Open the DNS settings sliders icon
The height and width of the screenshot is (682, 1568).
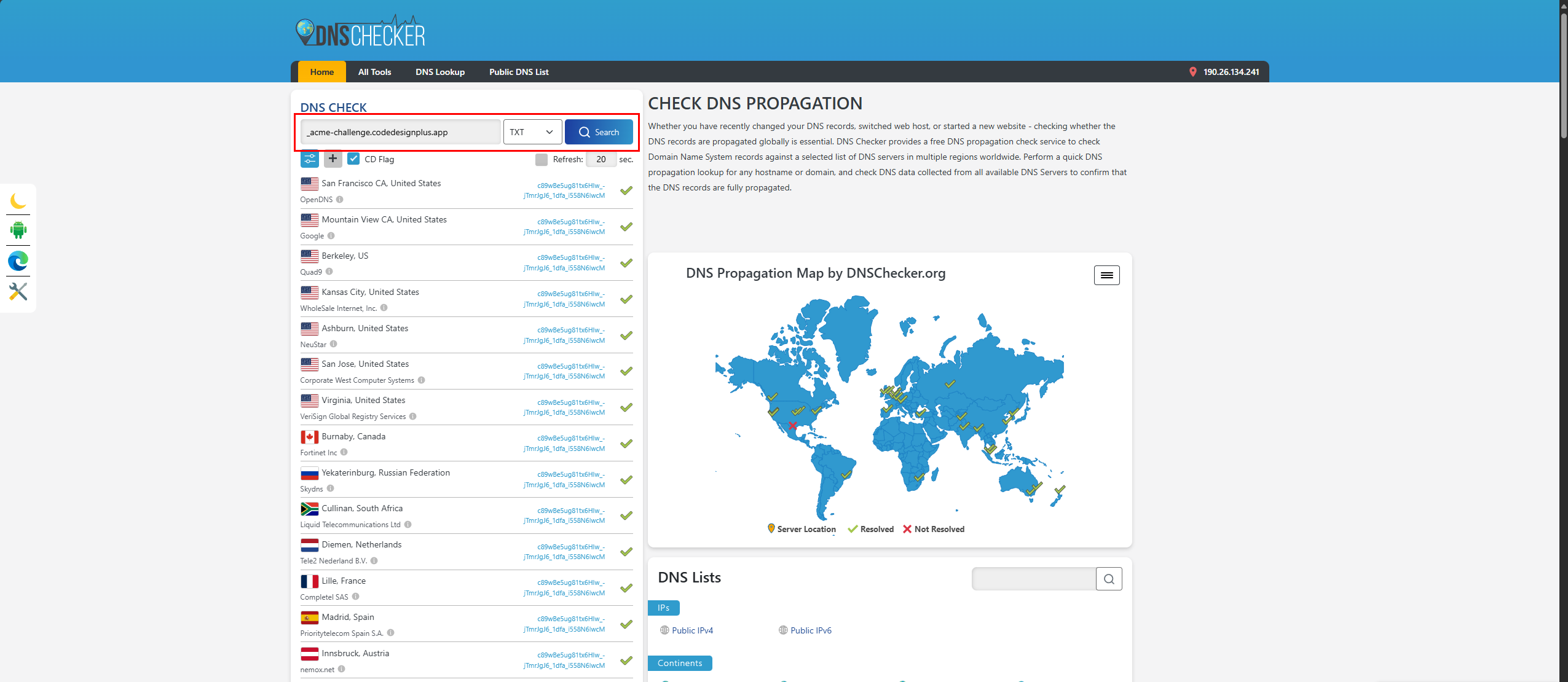310,159
